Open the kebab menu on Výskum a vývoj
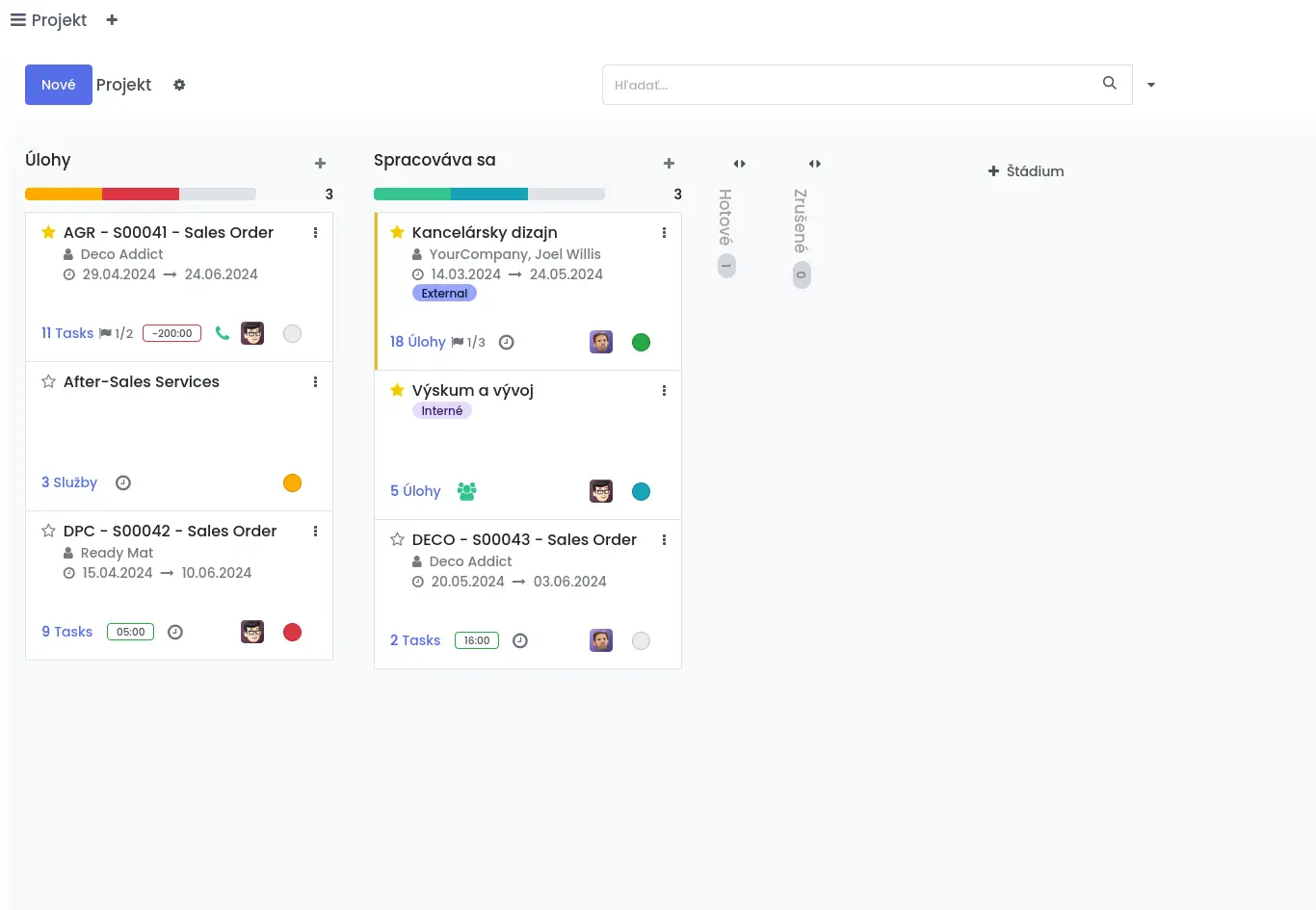This screenshot has height=910, width=1316. point(664,390)
